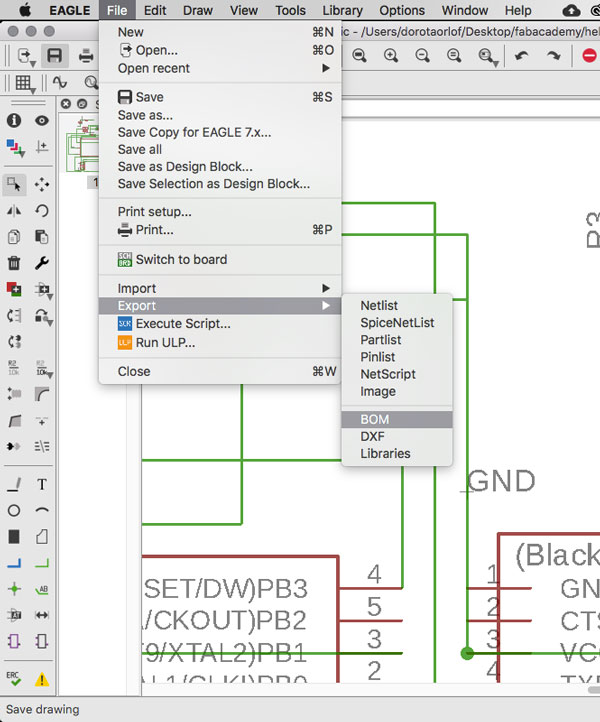The width and height of the screenshot is (600, 722).
Task: Select the Mark origin tool
Action: (x=42, y=147)
